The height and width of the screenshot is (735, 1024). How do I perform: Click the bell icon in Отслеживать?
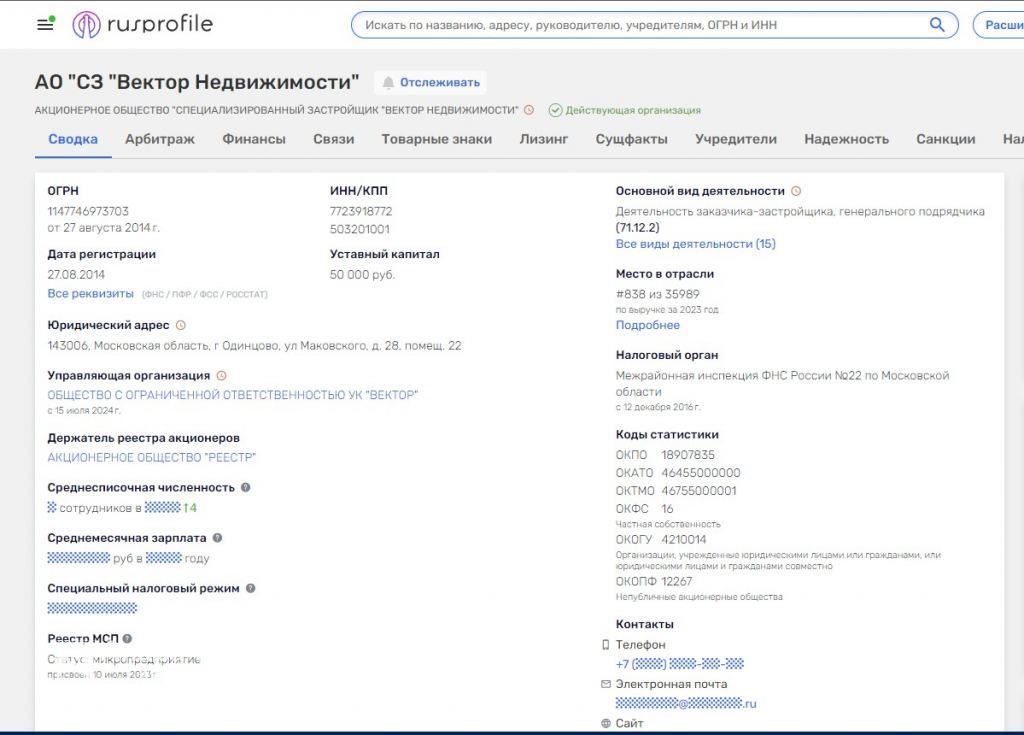click(389, 82)
